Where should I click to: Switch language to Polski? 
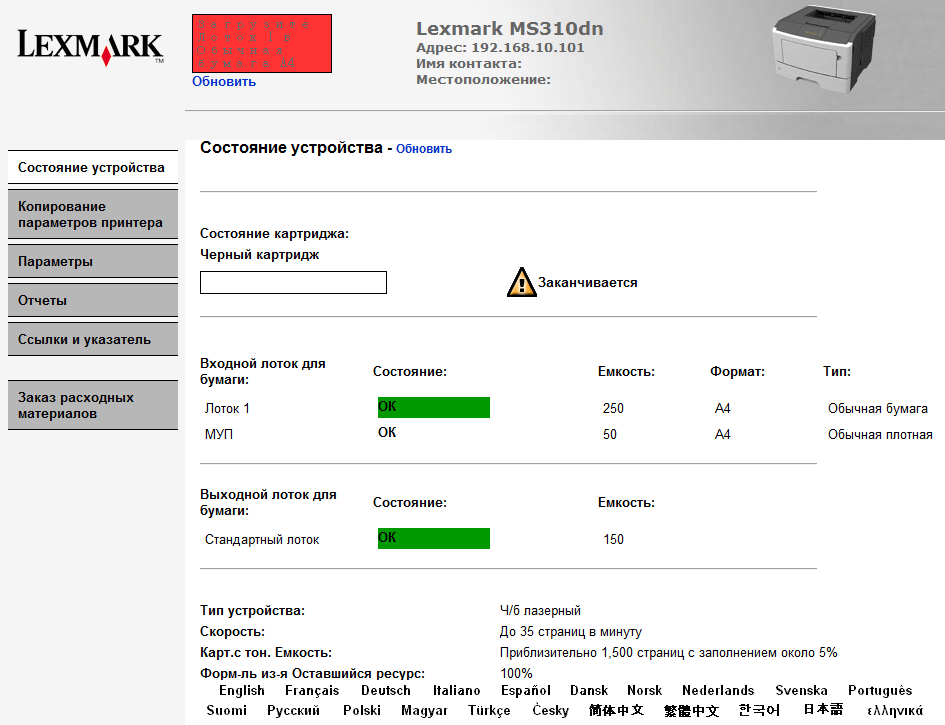(x=362, y=711)
